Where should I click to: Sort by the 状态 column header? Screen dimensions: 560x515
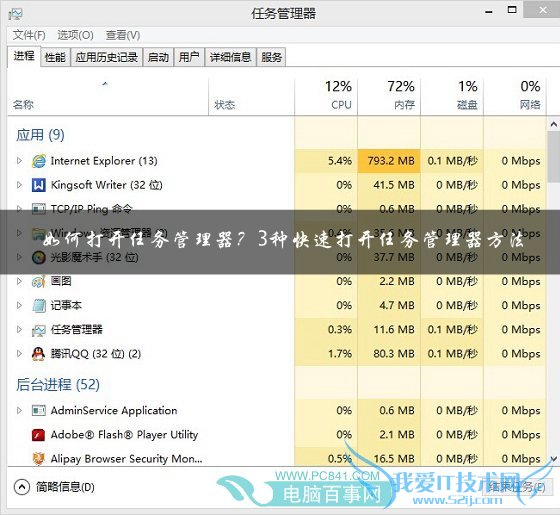(251, 96)
